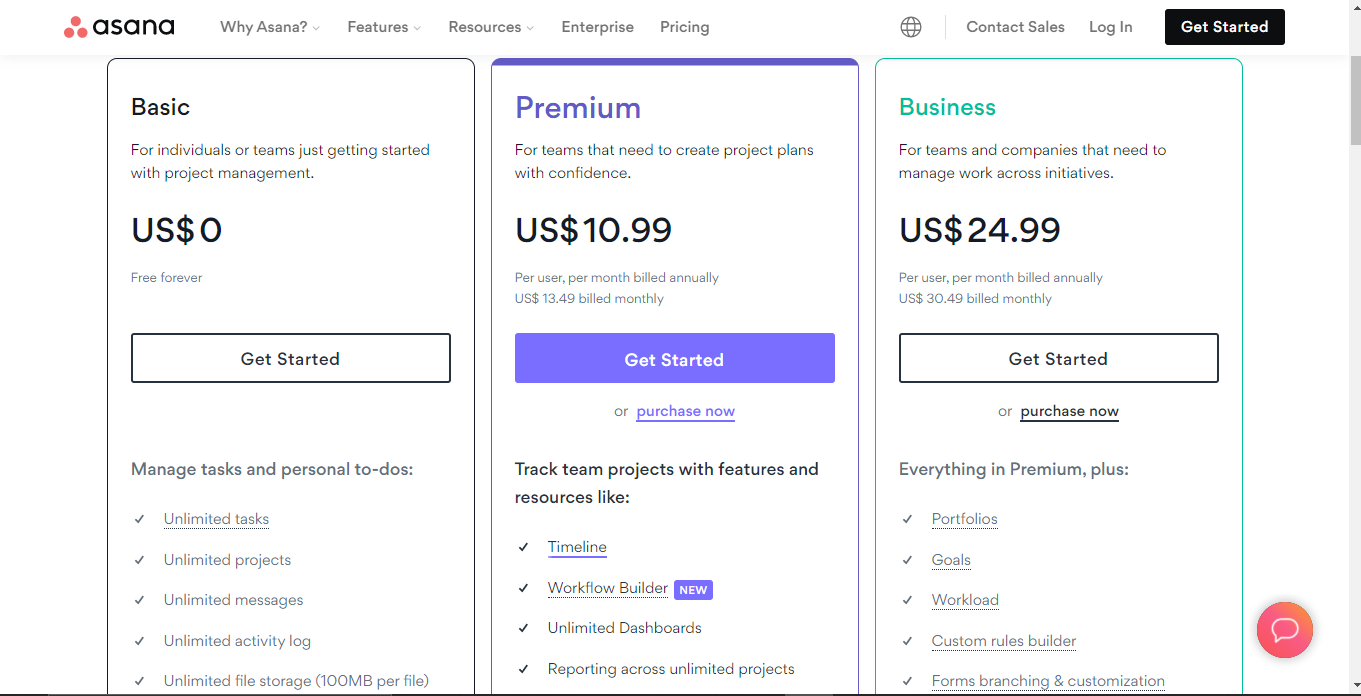The height and width of the screenshot is (696, 1361).
Task: Expand the Why Asana? dropdown
Action: point(270,27)
